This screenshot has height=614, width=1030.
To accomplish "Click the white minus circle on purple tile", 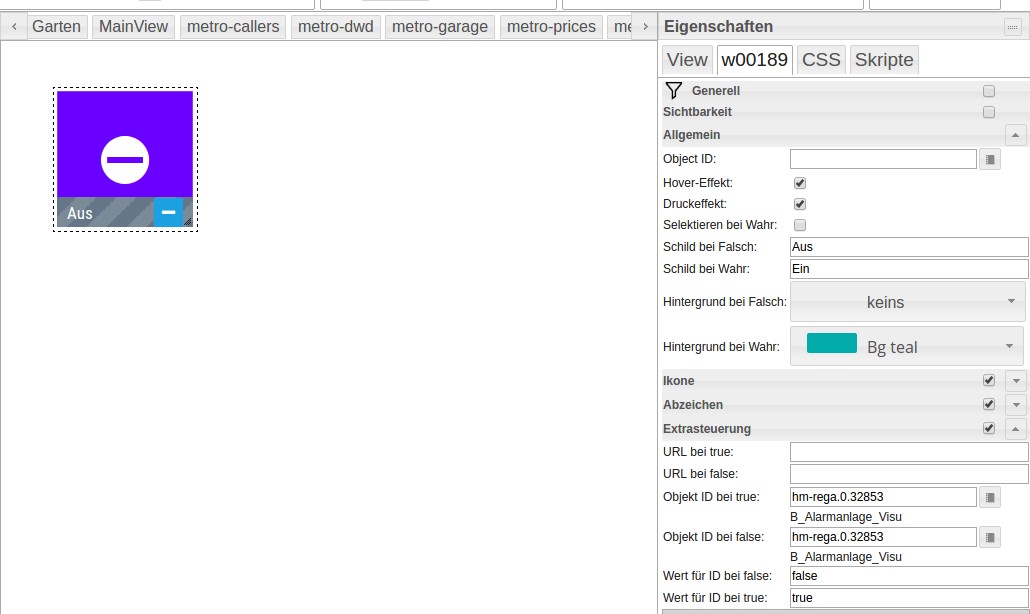I will (x=125, y=160).
